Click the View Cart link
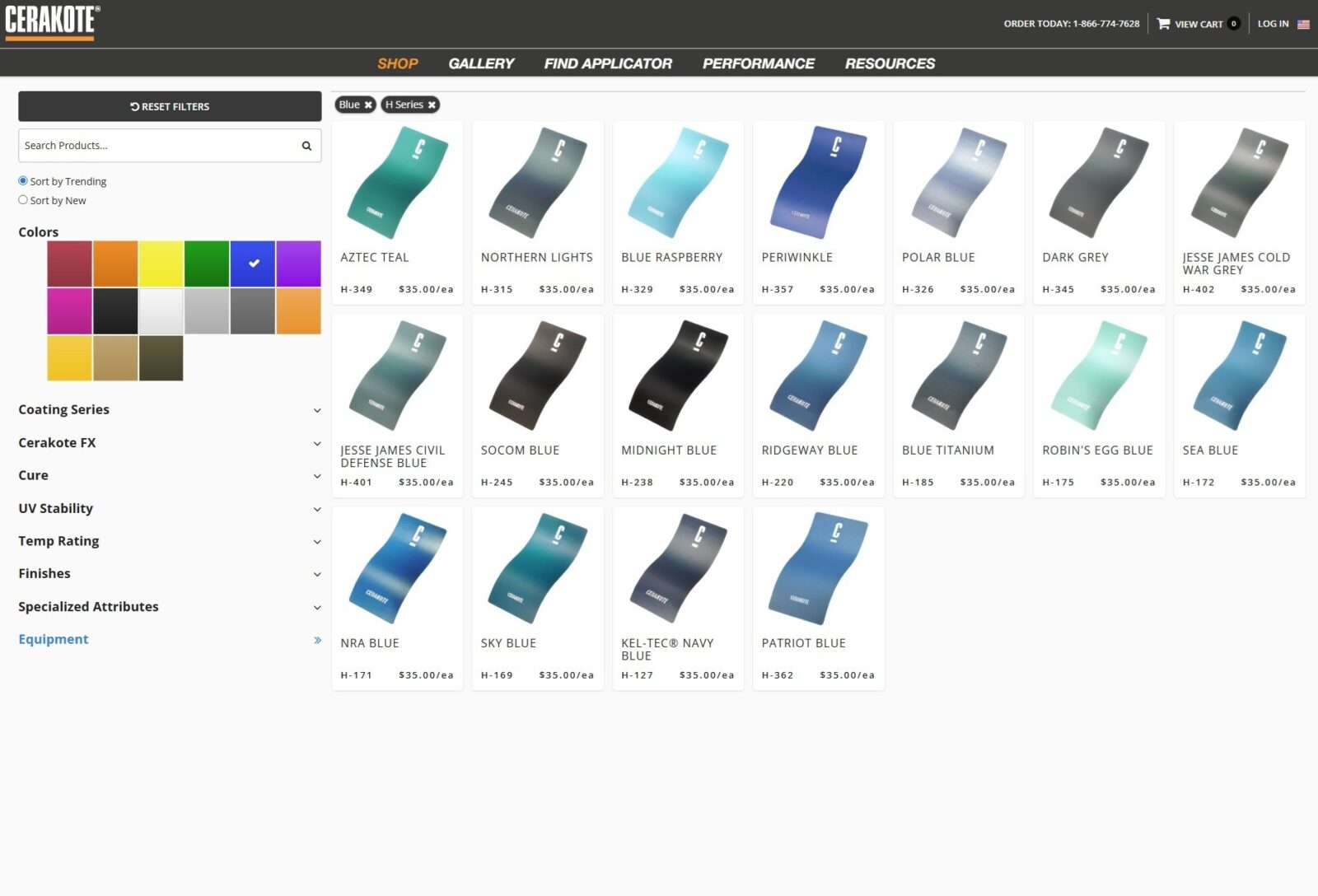Viewport: 1318px width, 896px height. [1199, 24]
